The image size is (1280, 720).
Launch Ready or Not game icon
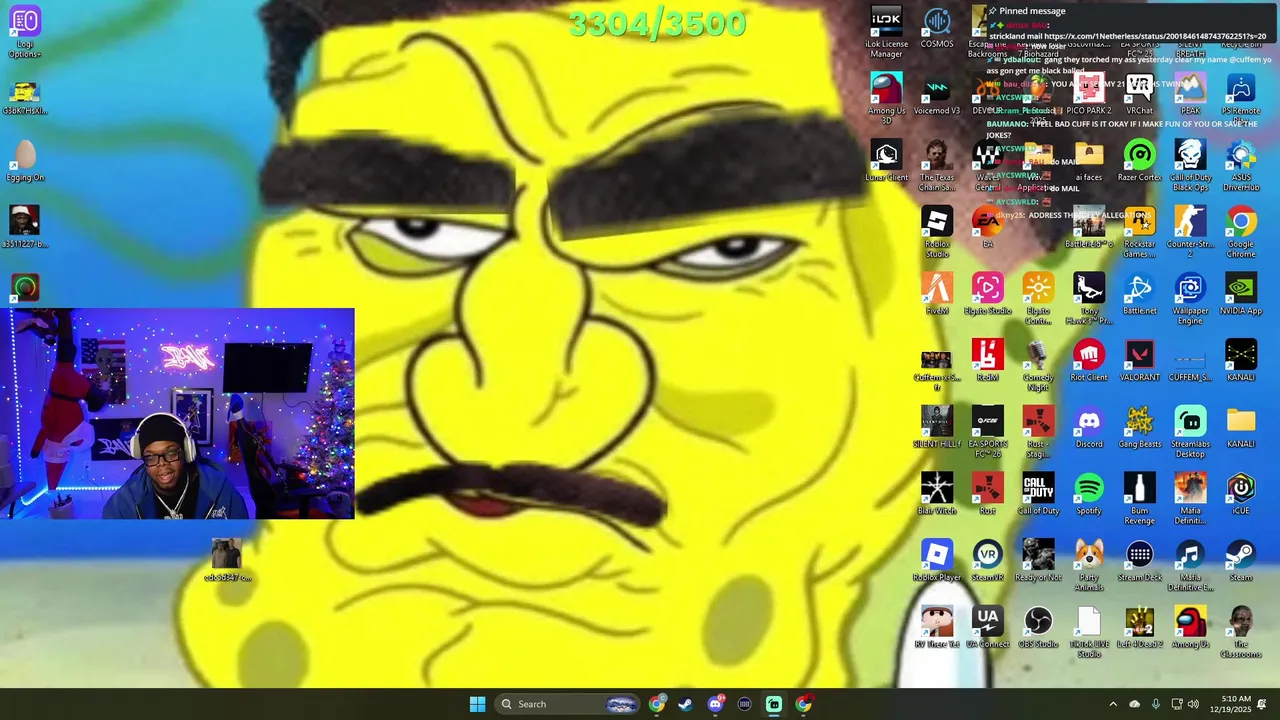click(1038, 561)
